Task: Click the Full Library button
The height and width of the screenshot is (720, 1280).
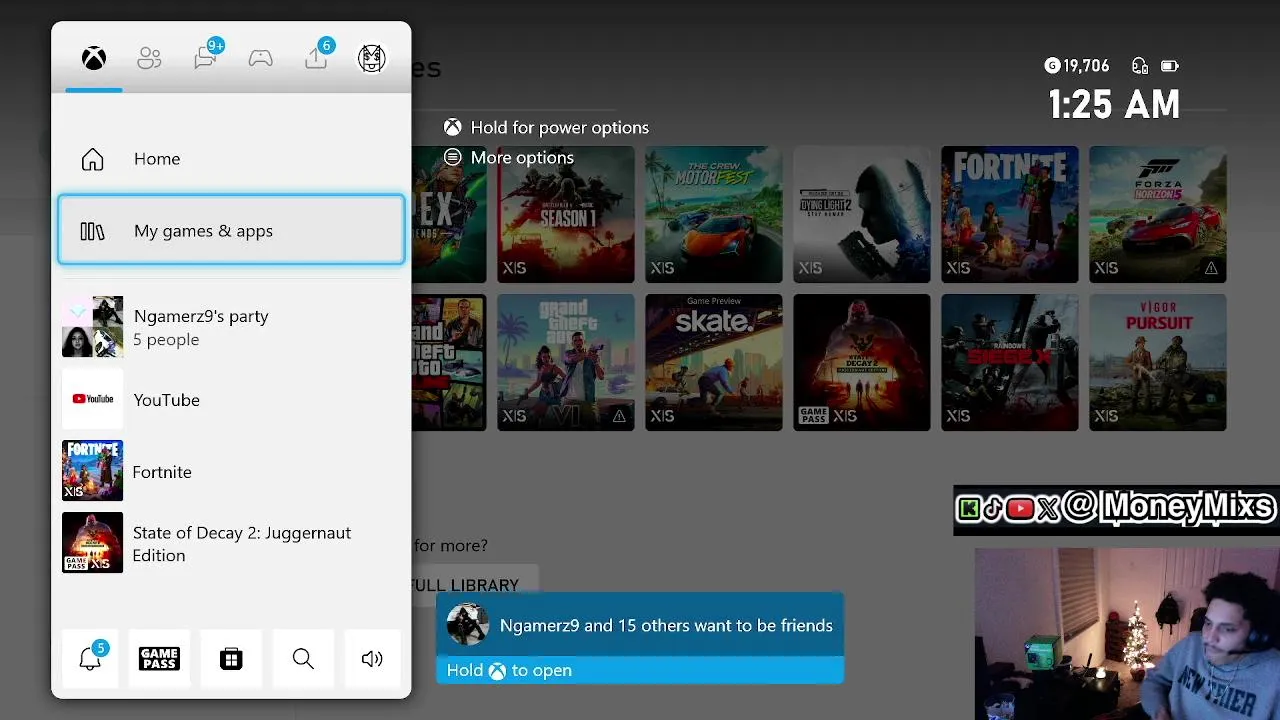Action: tap(475, 585)
